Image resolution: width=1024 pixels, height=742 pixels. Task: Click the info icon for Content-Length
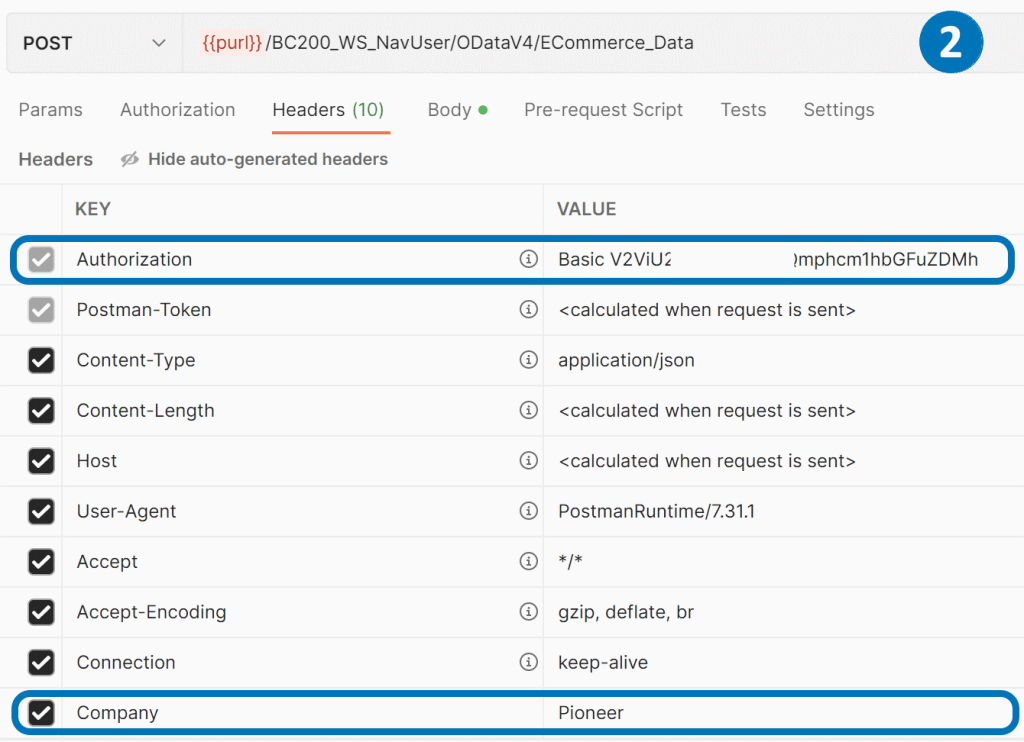529,411
